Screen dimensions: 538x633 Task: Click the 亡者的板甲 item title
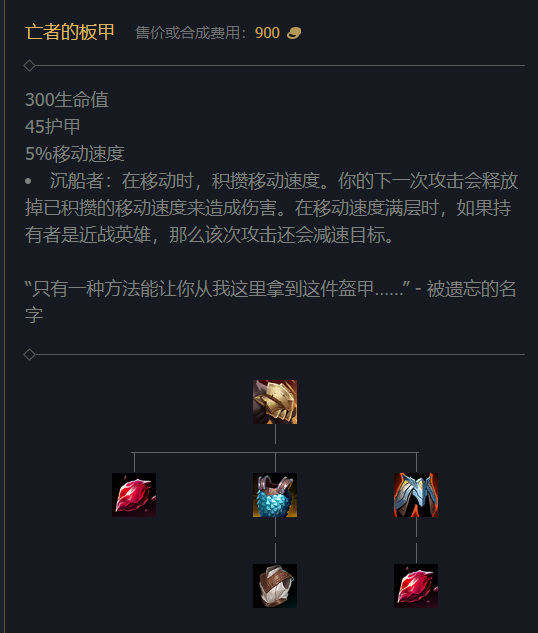coord(70,32)
